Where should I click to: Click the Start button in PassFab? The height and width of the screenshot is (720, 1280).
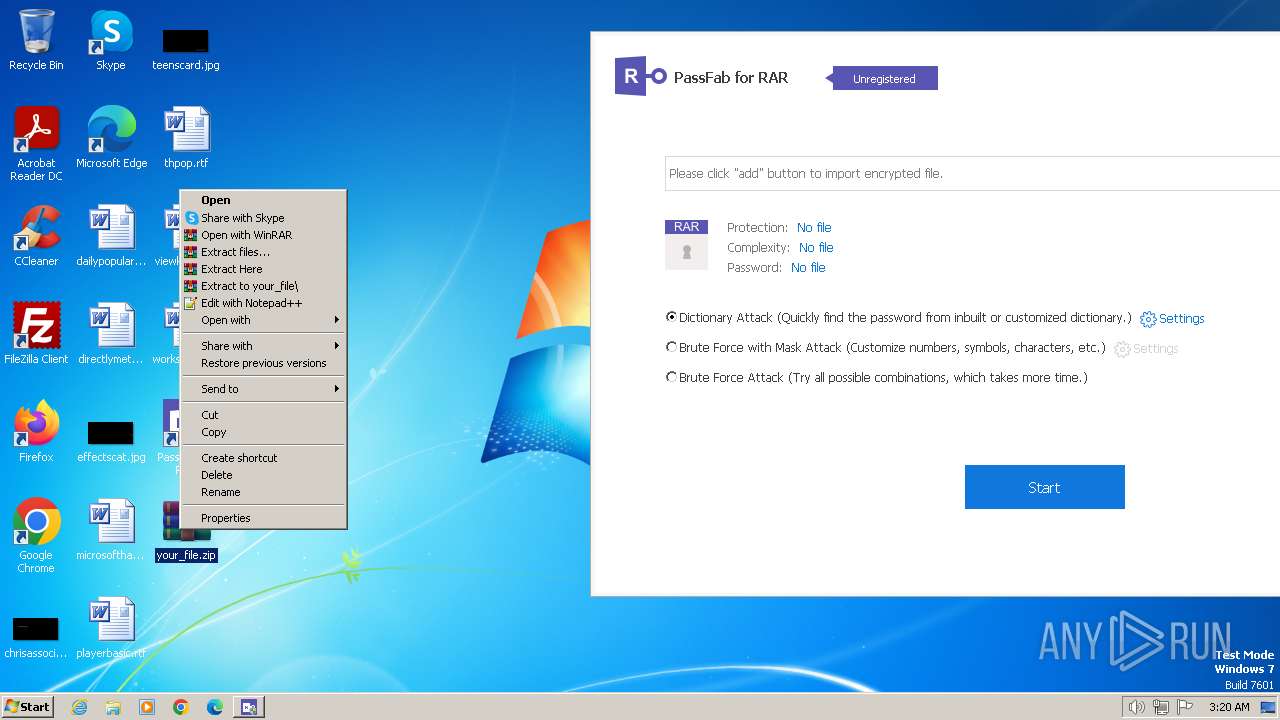pyautogui.click(x=1044, y=487)
